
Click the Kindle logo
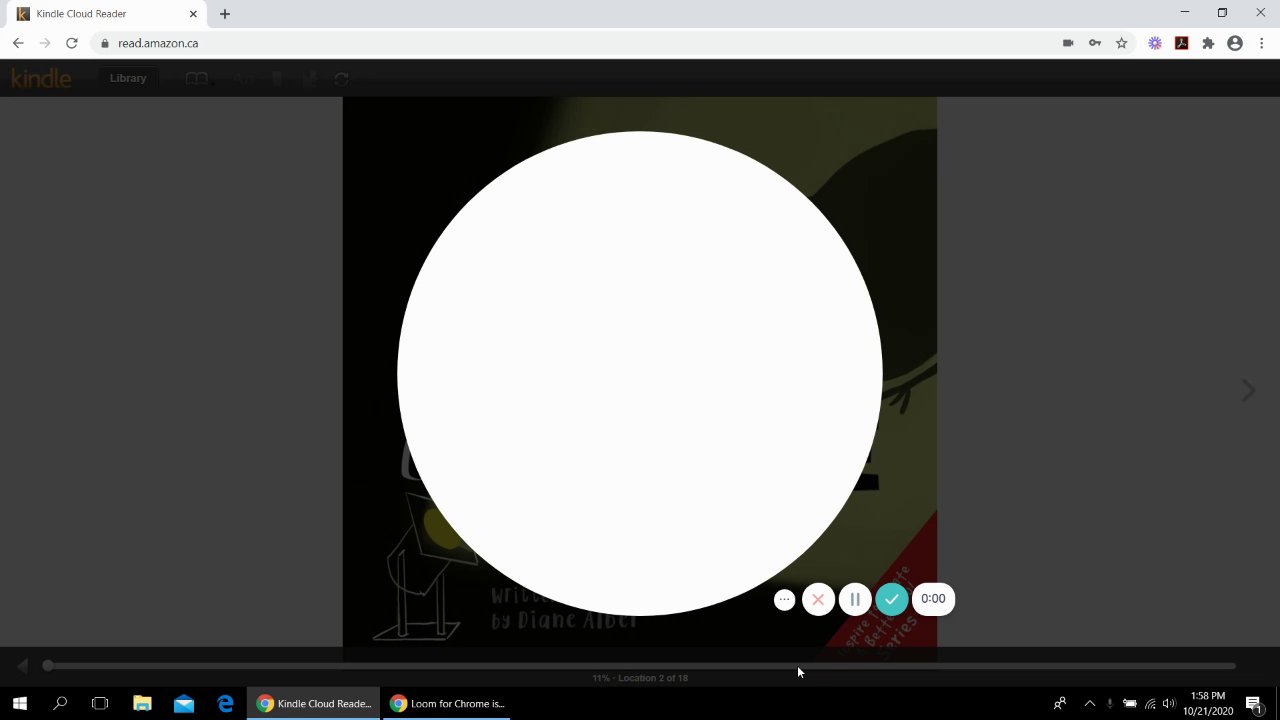41,78
